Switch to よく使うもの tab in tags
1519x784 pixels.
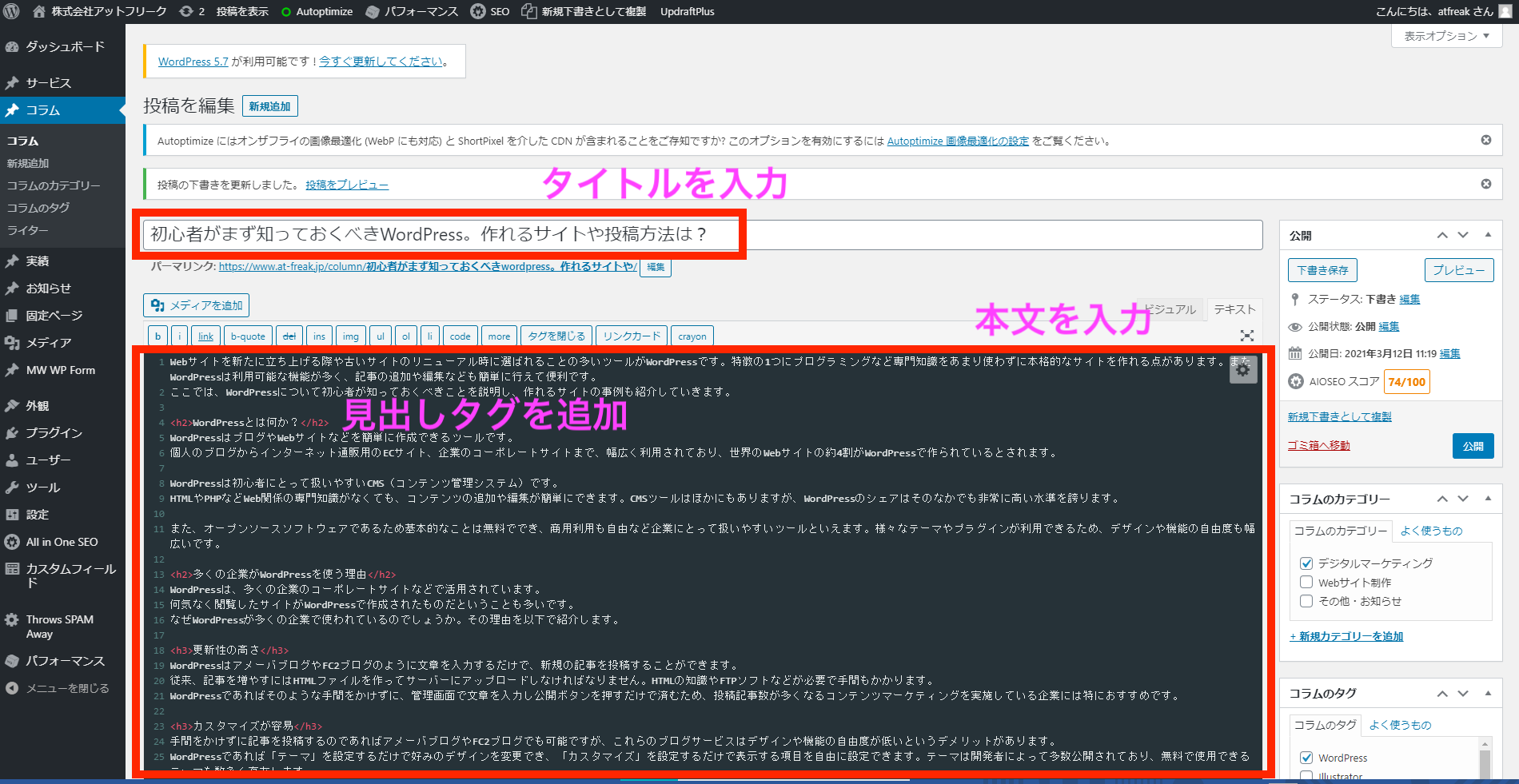tap(1400, 725)
